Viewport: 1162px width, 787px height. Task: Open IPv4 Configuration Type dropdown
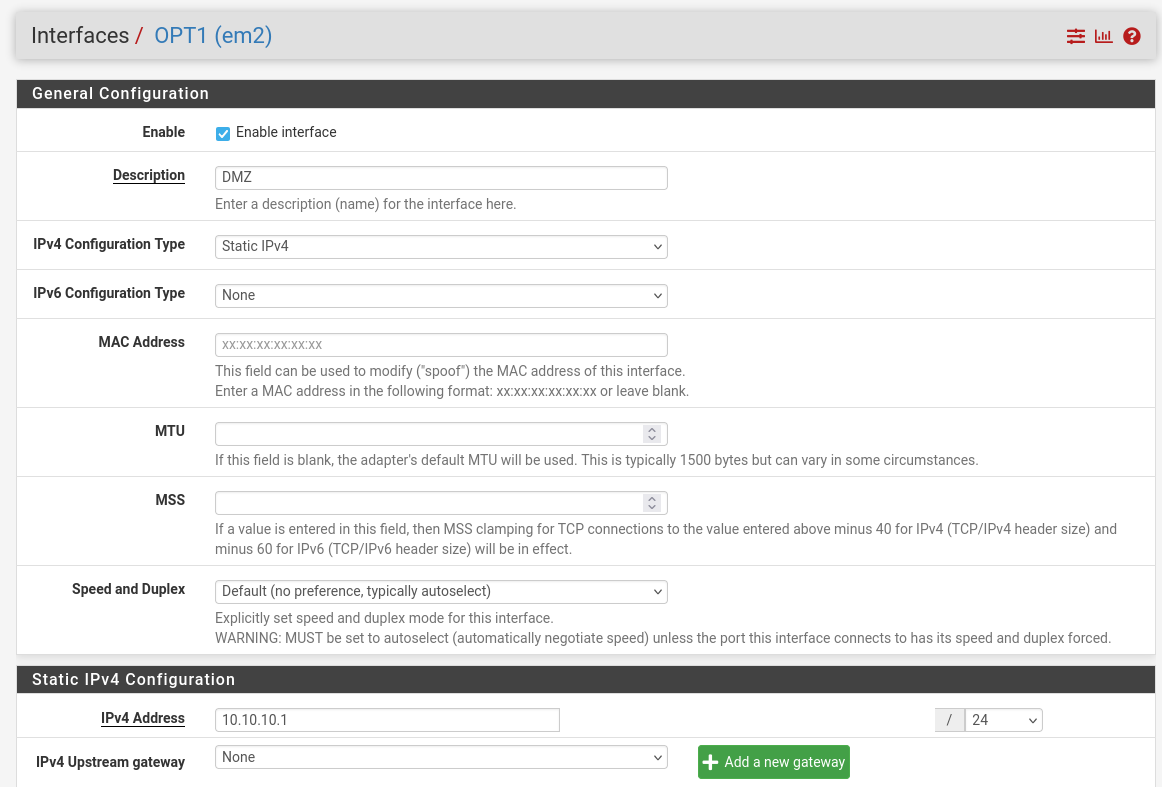[441, 246]
